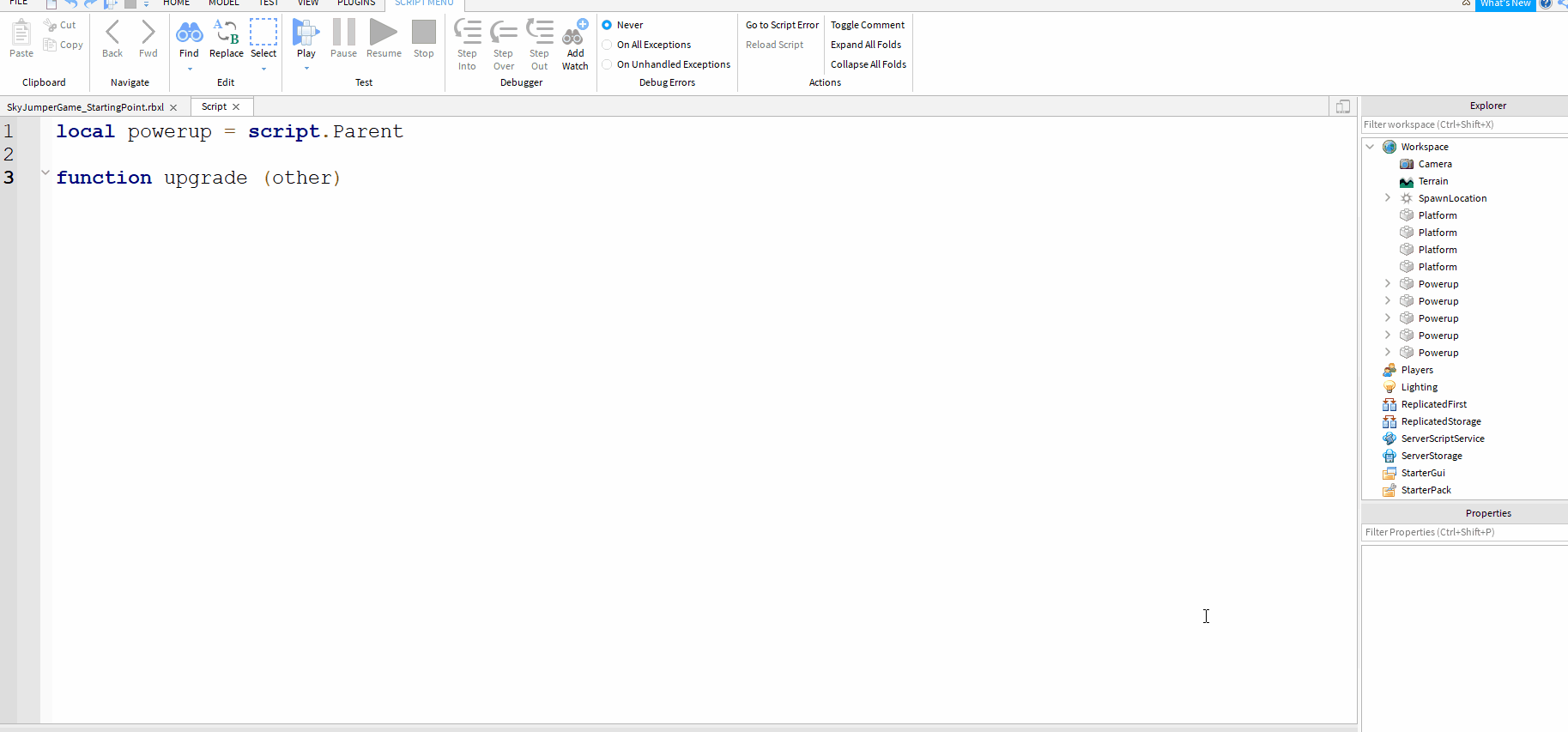Start the Play test
1568x732 pixels.
pos(306,33)
